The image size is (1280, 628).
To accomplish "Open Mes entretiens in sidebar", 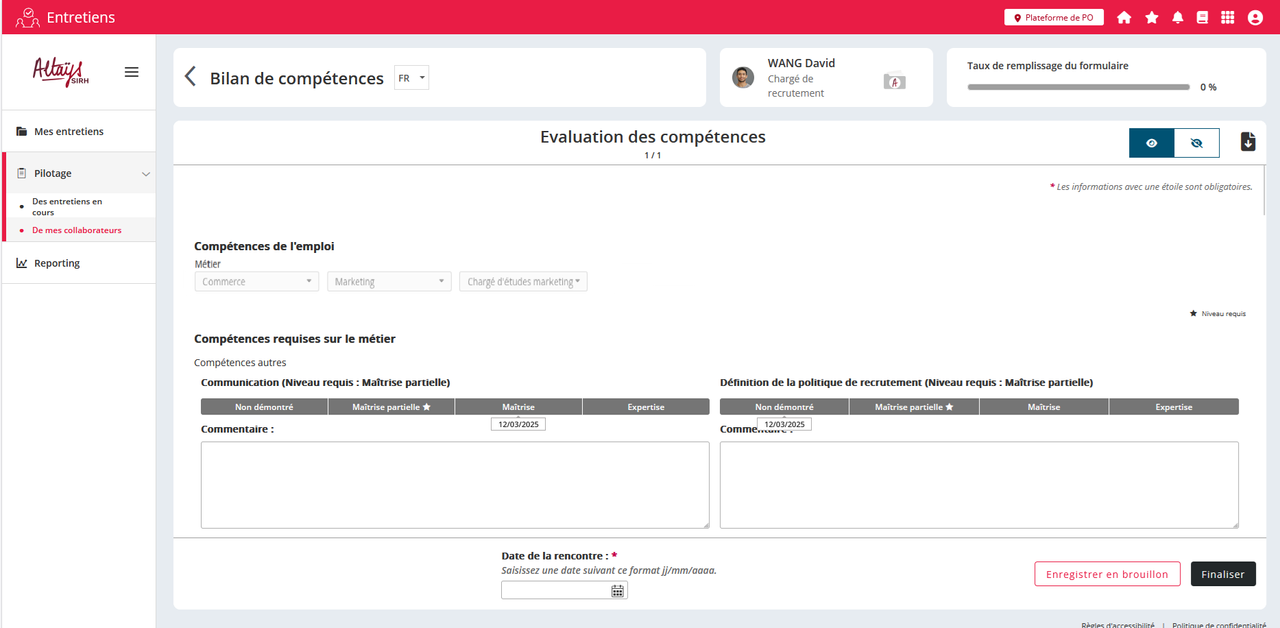I will click(x=68, y=132).
